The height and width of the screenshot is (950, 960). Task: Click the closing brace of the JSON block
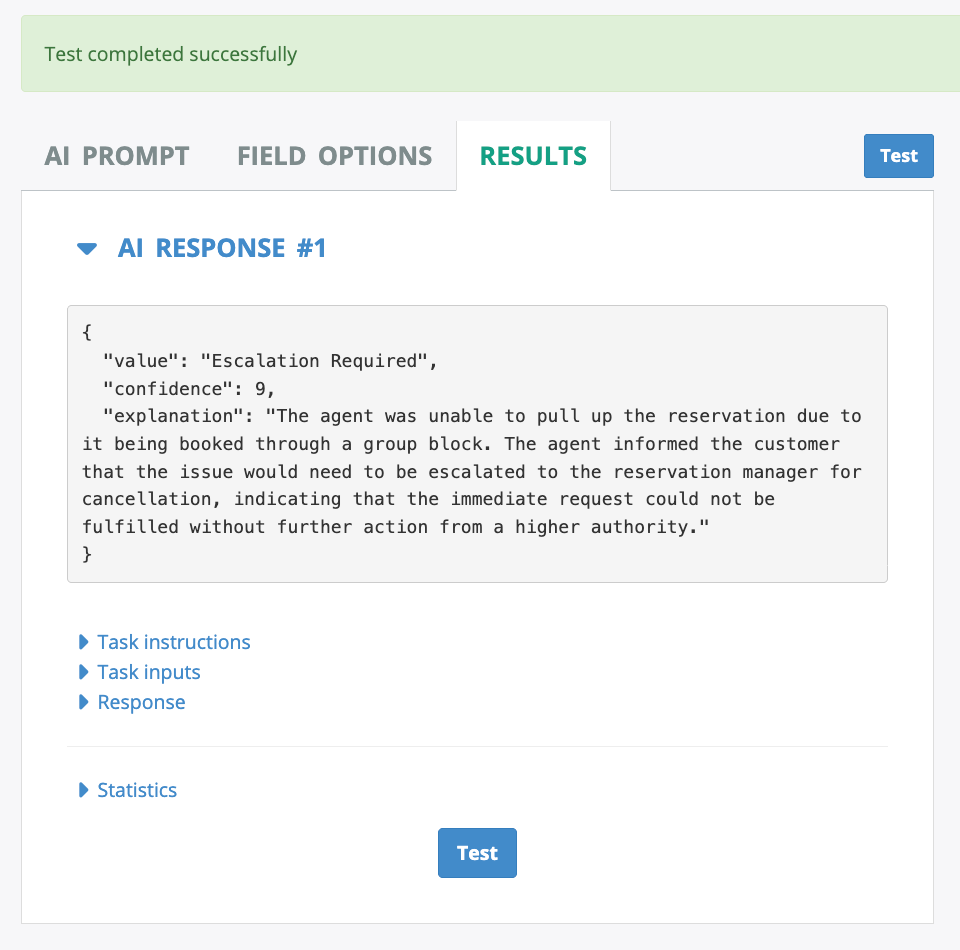[x=87, y=553]
